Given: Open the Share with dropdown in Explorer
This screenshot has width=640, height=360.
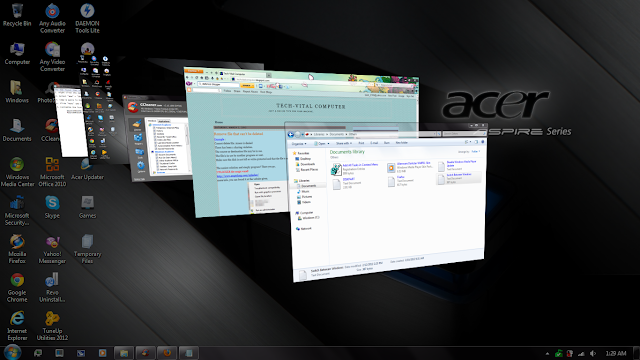Looking at the screenshot, I should (x=343, y=143).
